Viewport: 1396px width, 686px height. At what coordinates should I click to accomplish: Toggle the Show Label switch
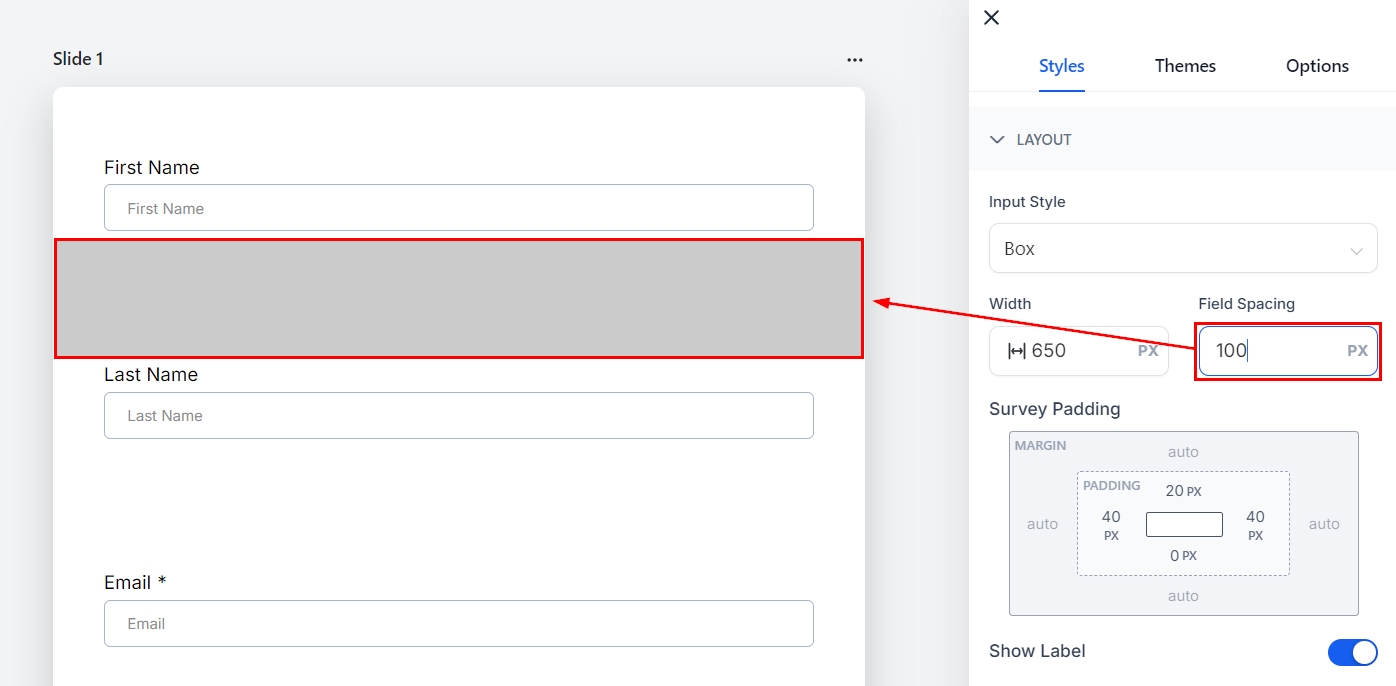[x=1352, y=652]
